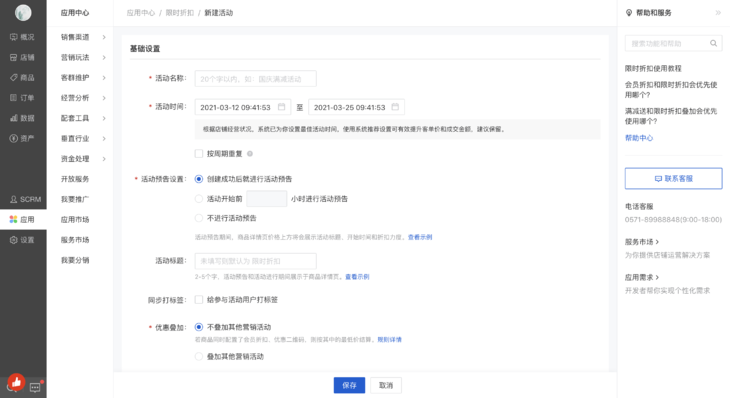Collapse the 帮助和服务 panel with double arrow
Screen dimensions: 730x398
click(718, 13)
